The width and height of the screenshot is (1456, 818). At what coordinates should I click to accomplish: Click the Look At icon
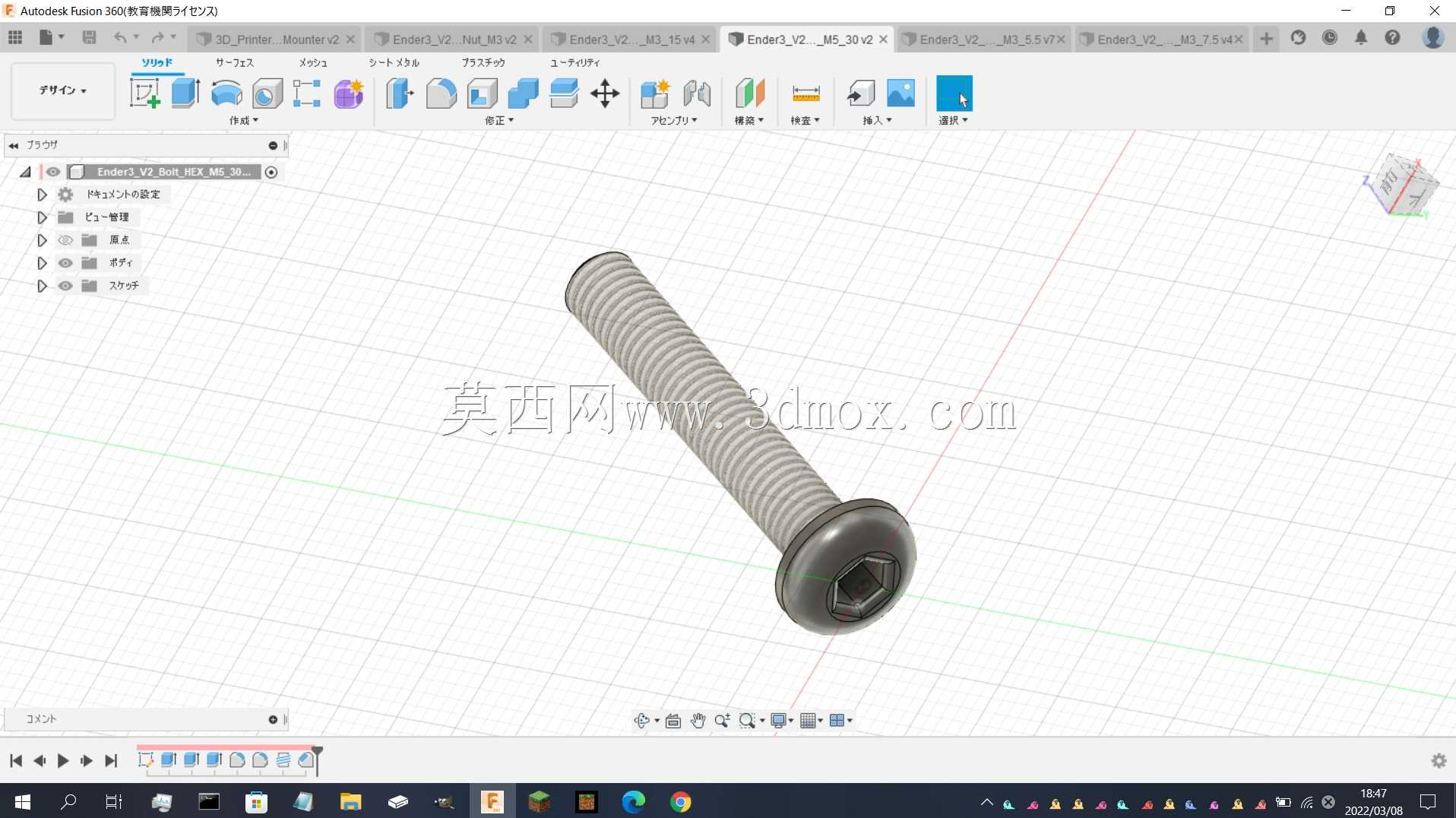[673, 720]
